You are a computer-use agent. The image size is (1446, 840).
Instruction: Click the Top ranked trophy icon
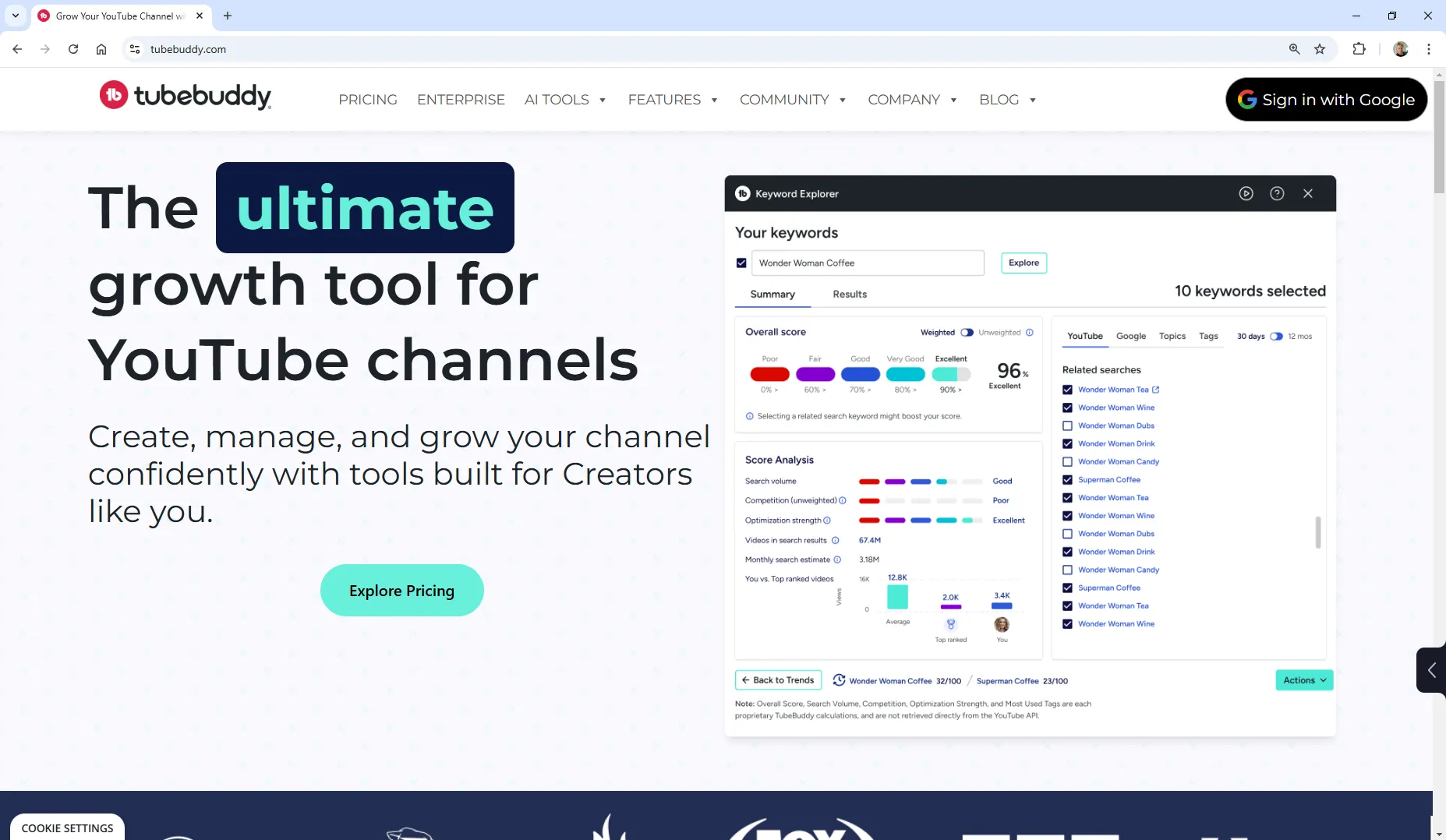tap(951, 624)
